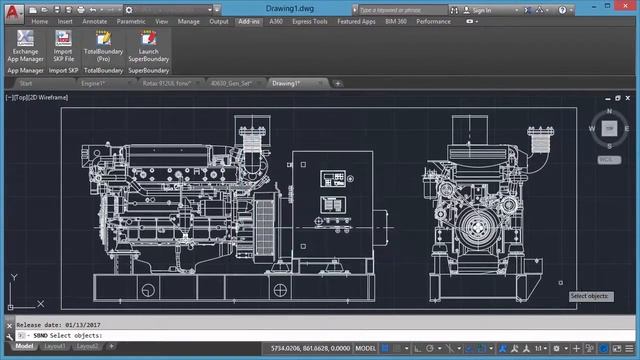
Task: Click Launch SuperBoundary tool
Action: coord(149,46)
